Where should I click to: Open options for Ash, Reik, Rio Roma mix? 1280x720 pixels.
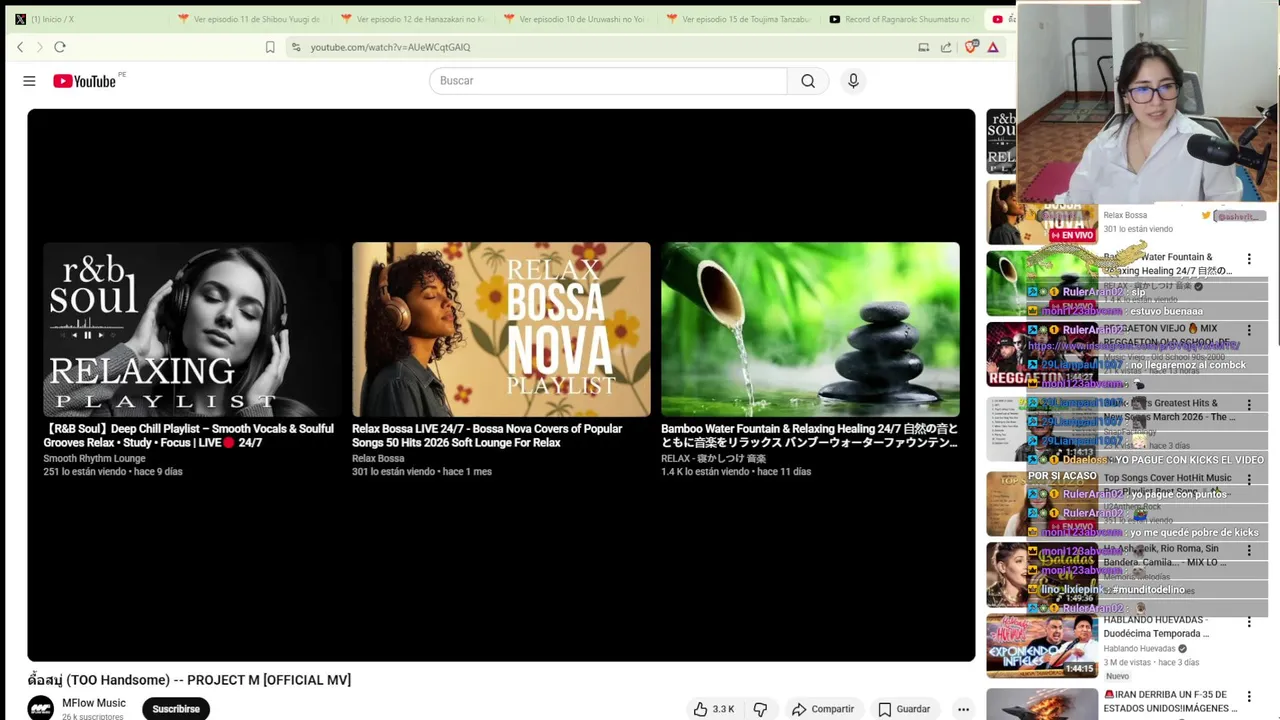1248,550
